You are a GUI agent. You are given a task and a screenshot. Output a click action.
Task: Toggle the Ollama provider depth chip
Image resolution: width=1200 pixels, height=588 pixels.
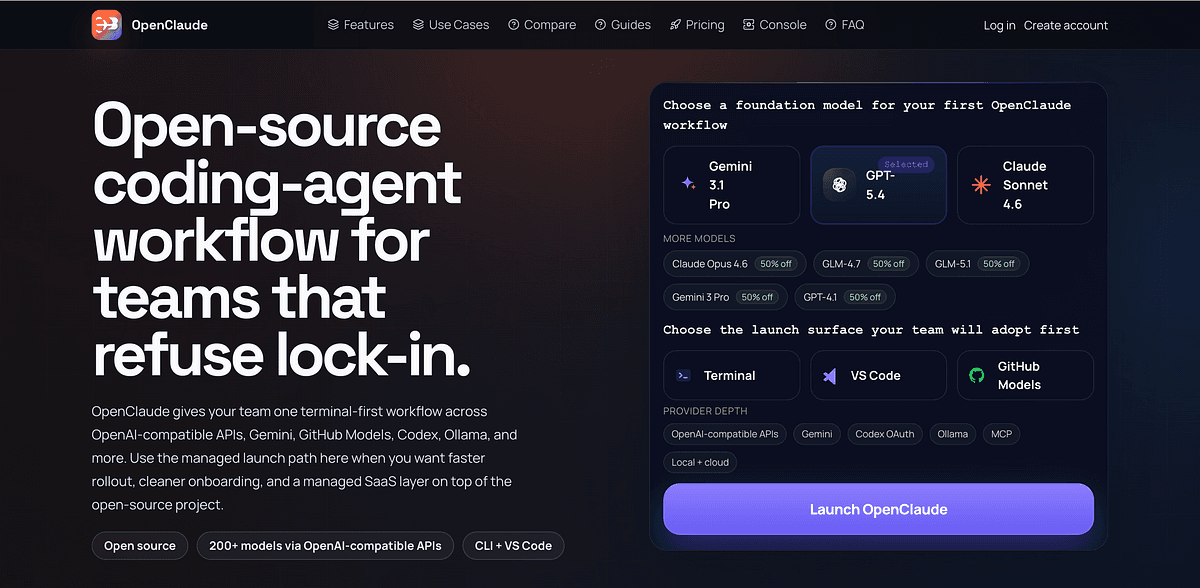(x=952, y=433)
